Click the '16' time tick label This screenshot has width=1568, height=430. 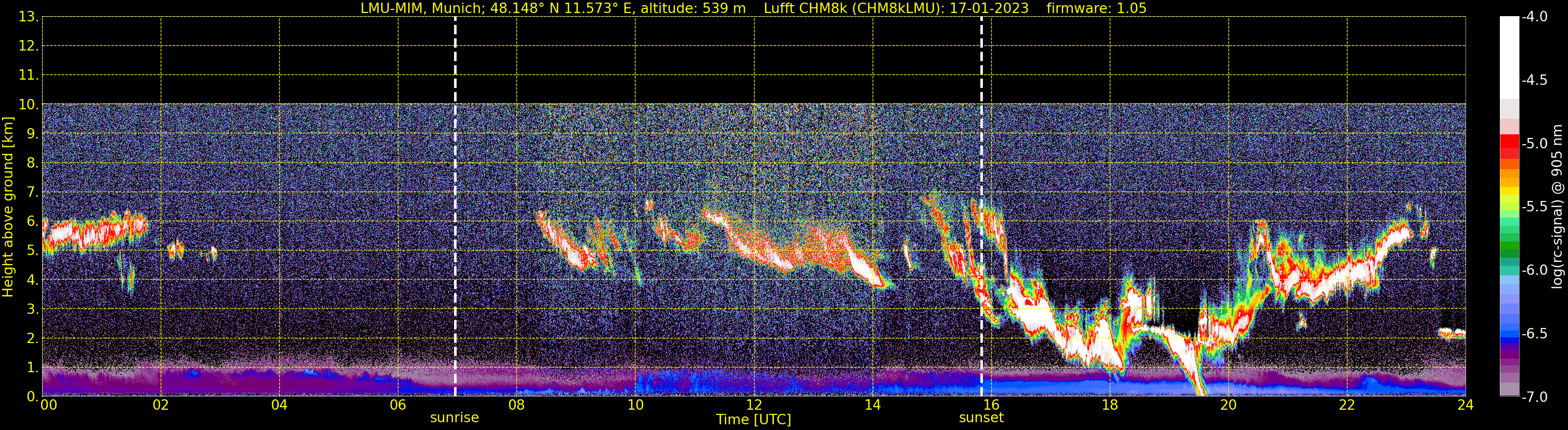tap(991, 405)
